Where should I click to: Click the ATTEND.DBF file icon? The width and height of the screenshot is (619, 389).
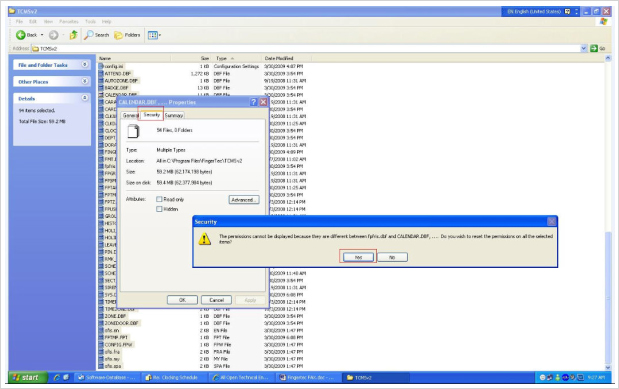point(101,73)
